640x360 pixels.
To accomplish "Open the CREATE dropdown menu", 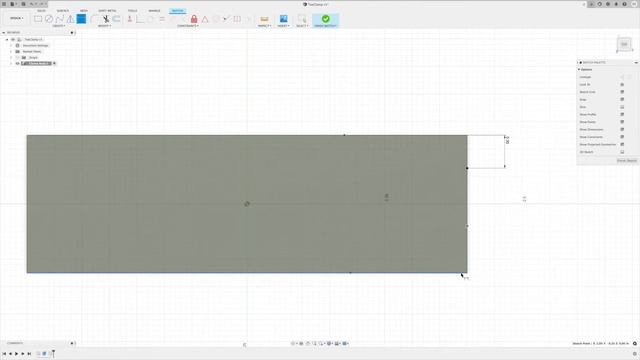I will point(58,26).
